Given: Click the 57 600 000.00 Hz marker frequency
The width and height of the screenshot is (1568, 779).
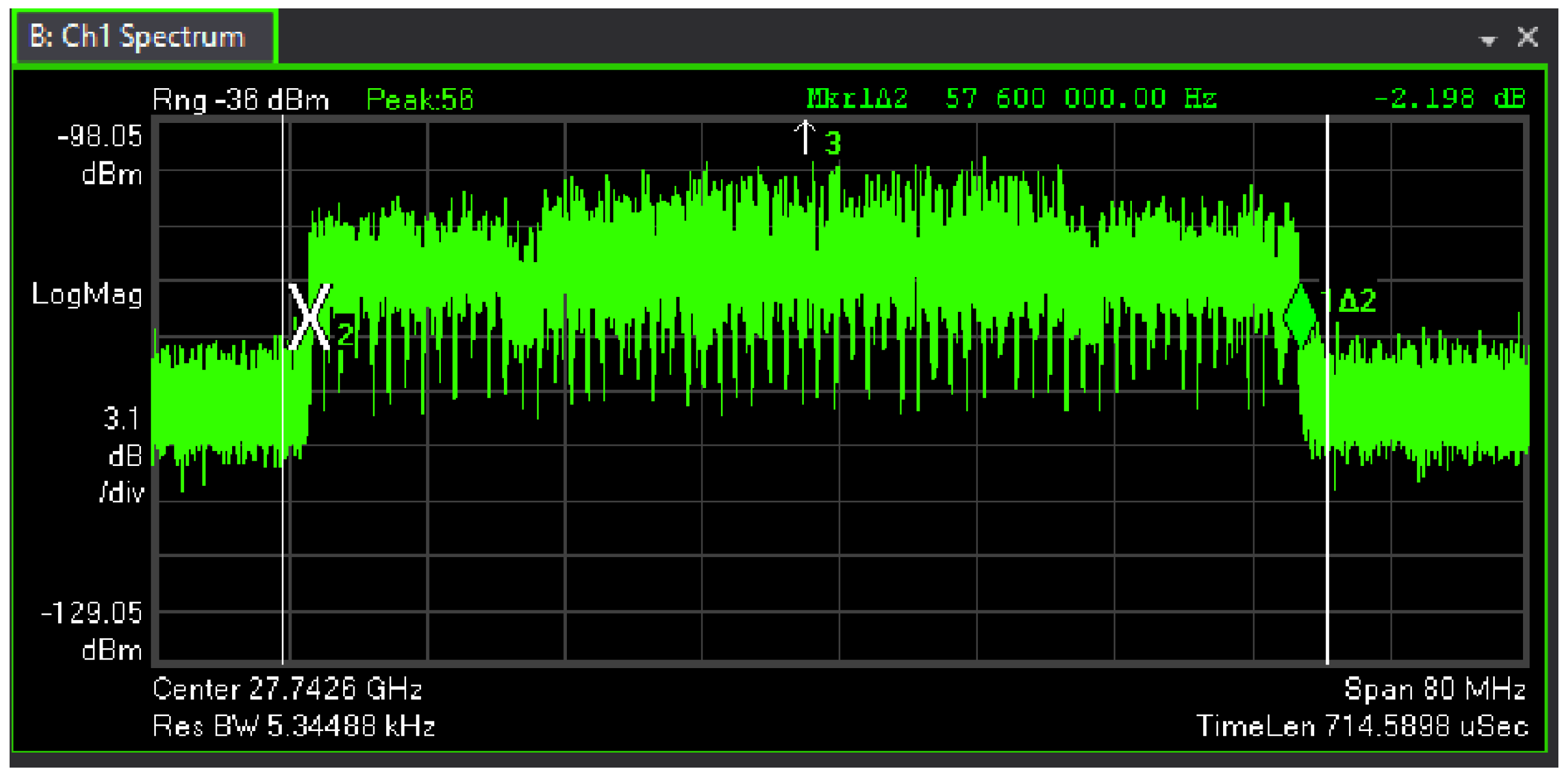Looking at the screenshot, I should pyautogui.click(x=1080, y=98).
